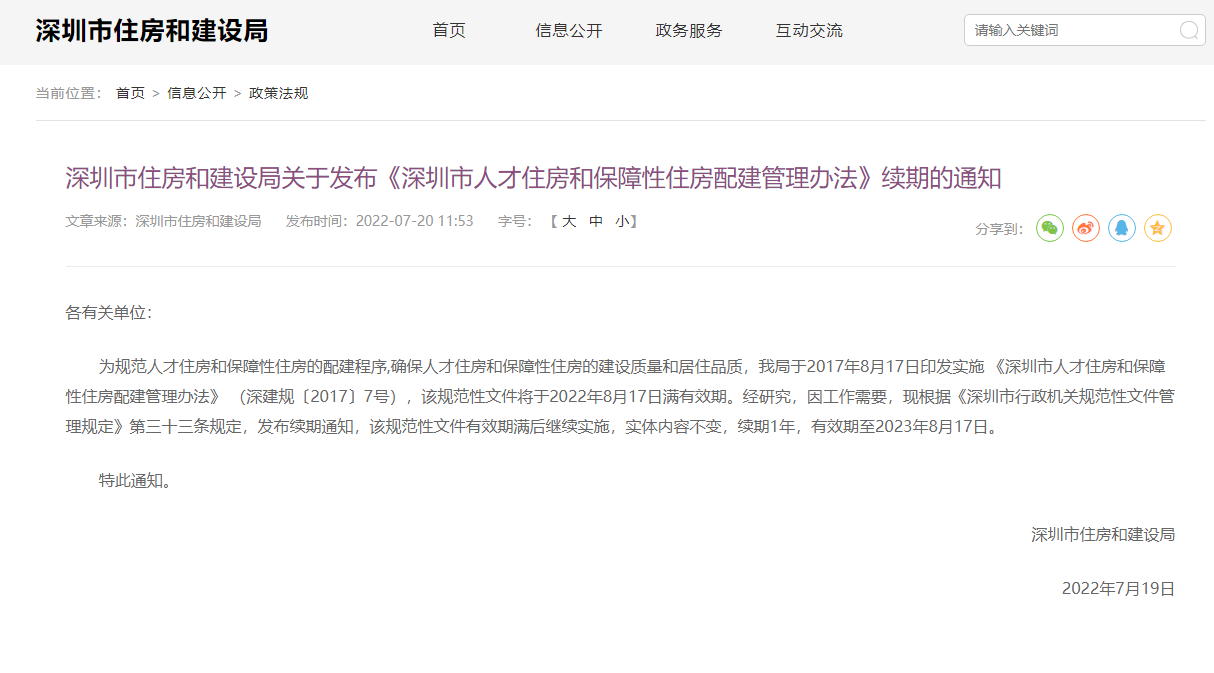This screenshot has height=673, width=1214.
Task: Navigate to 信息公开 via the breadcrumb
Action: pyautogui.click(x=197, y=93)
